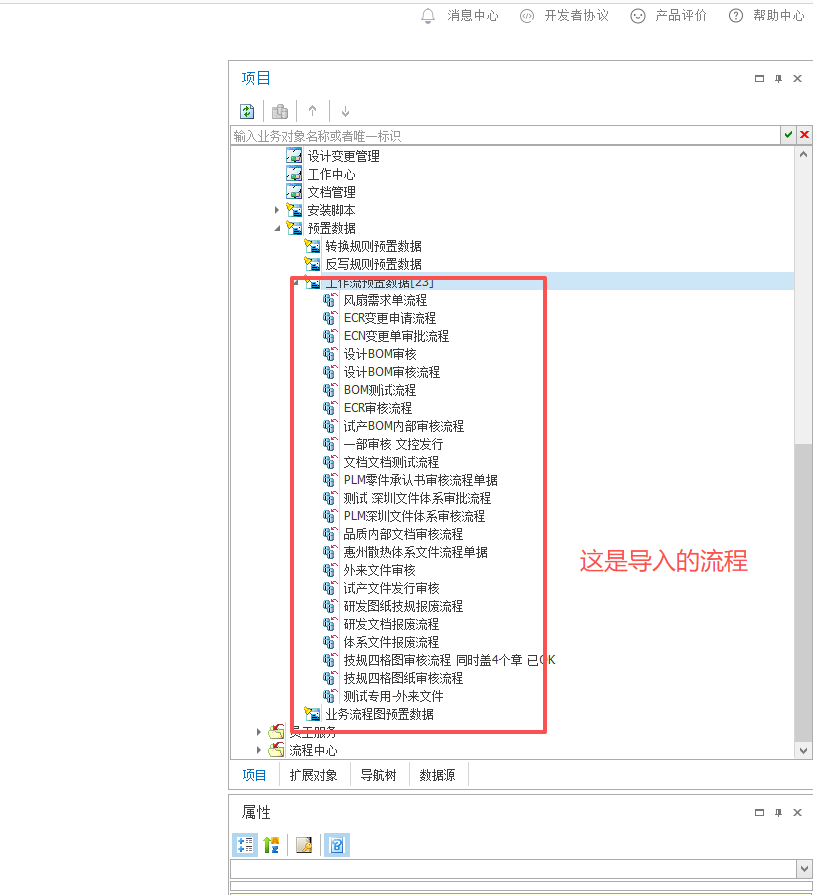Select 外来文件审核 item
The height and width of the screenshot is (895, 813).
(379, 570)
